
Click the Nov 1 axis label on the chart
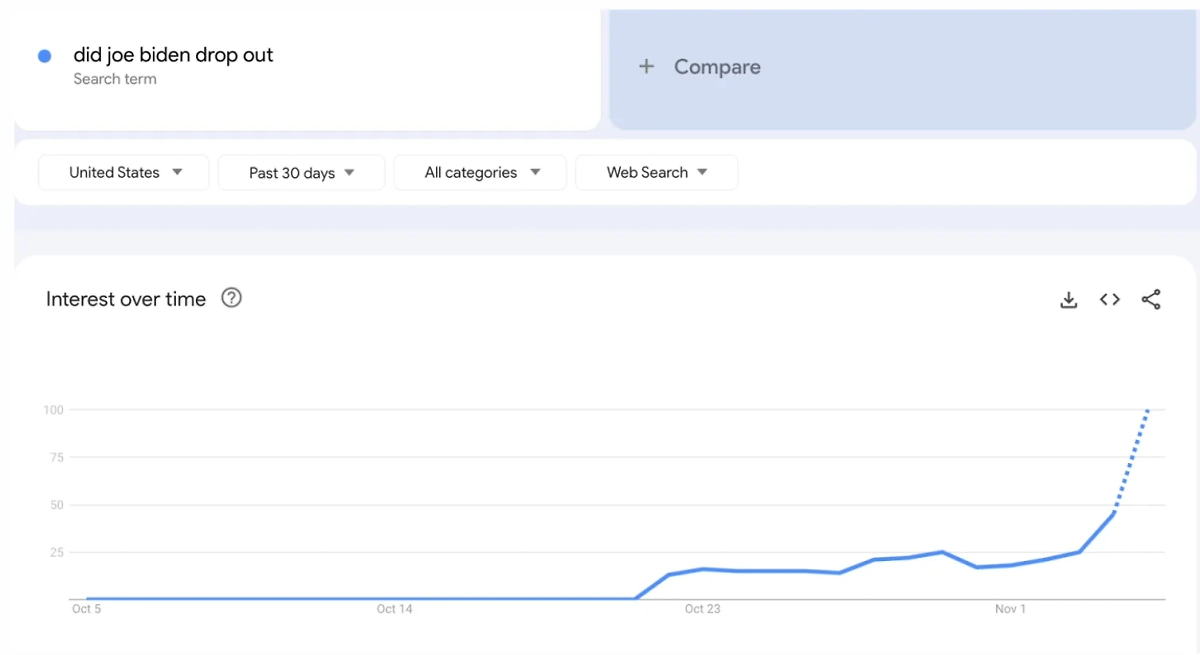(1010, 608)
